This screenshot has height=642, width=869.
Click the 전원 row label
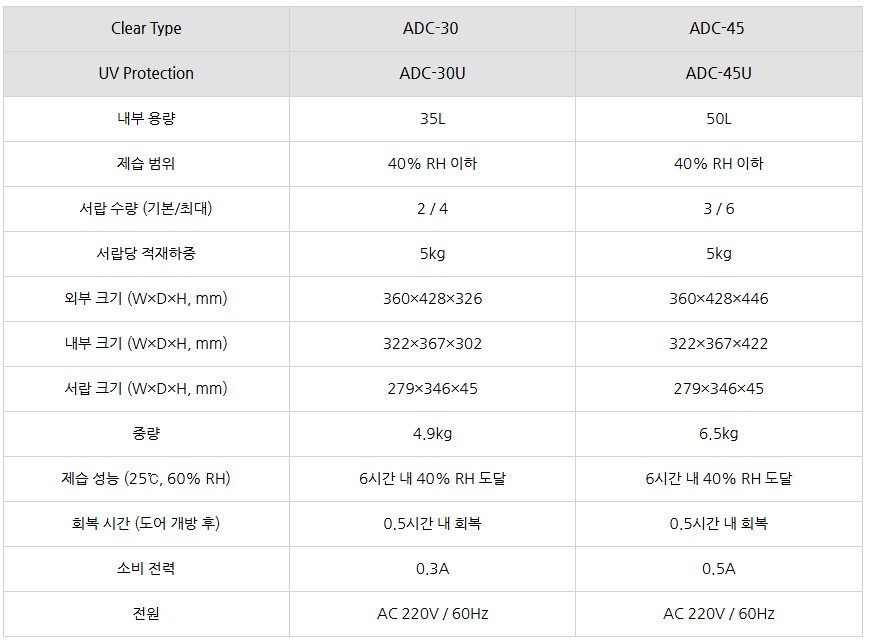click(146, 614)
